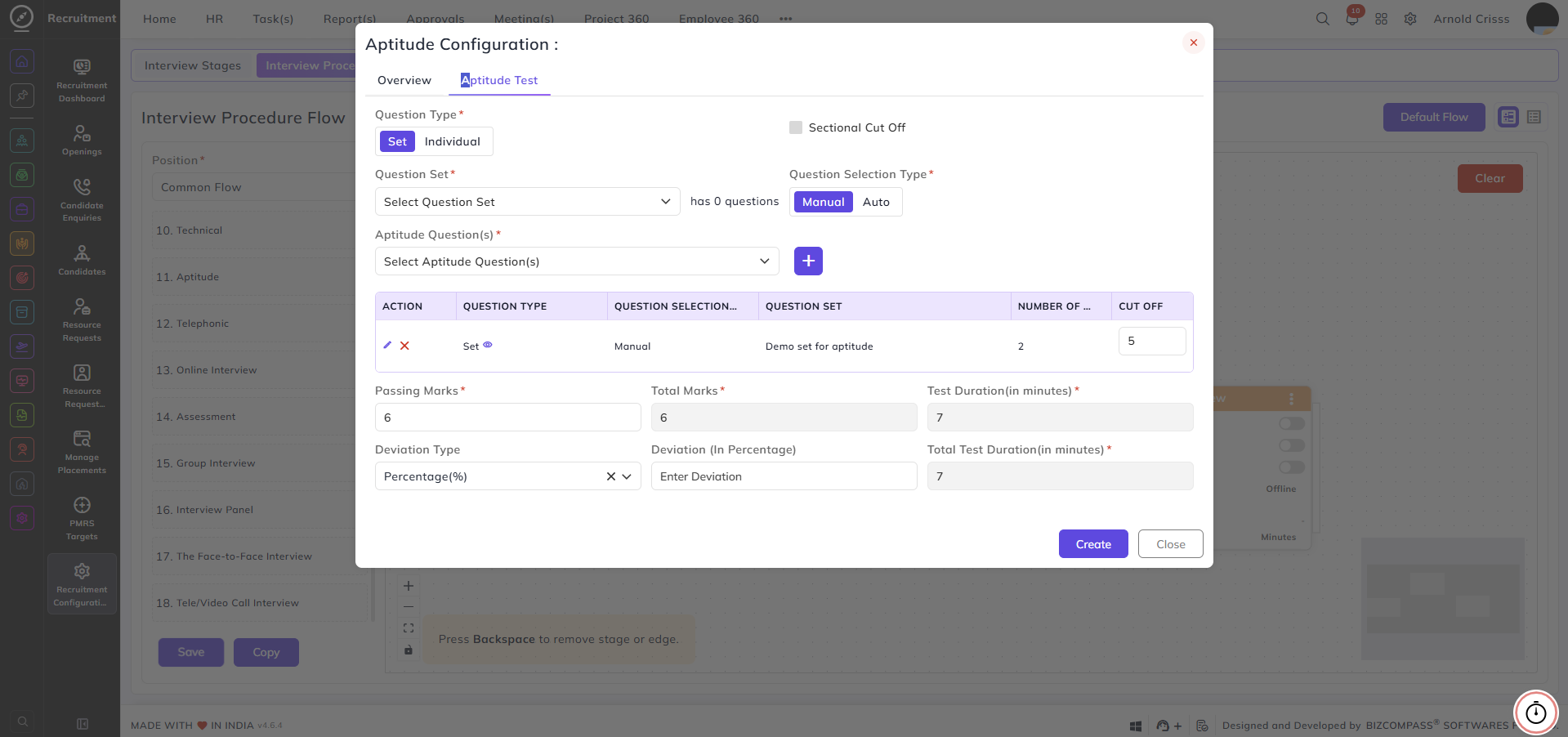Enable the Sectional Cut Off checkbox

click(x=796, y=127)
